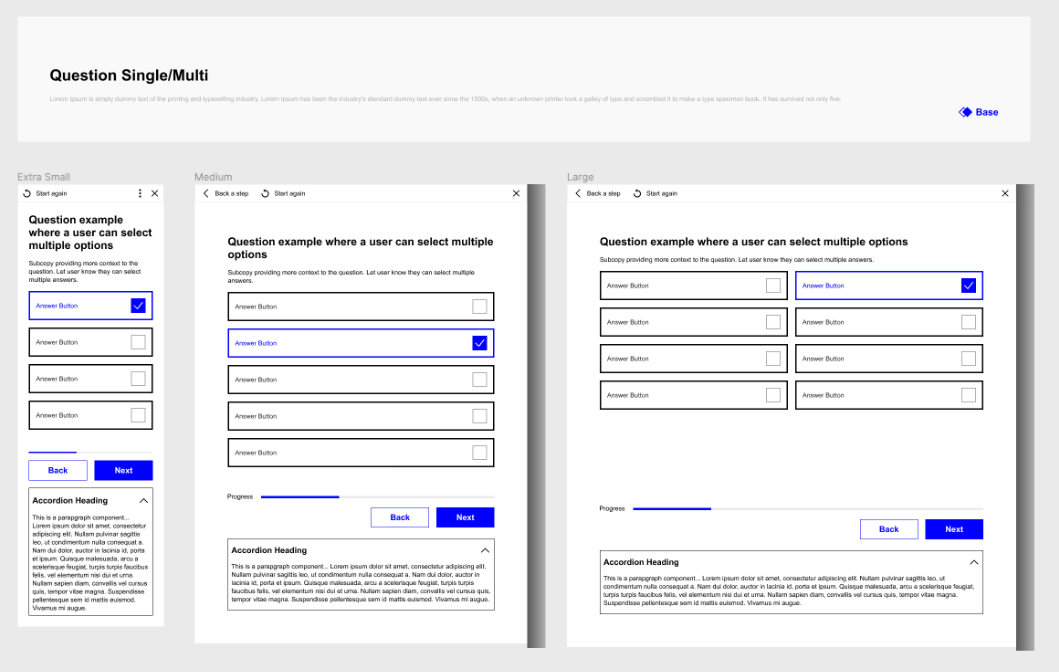This screenshot has width=1059, height=672.
Task: Collapse the Accordion Heading in Large view
Action: [x=973, y=562]
